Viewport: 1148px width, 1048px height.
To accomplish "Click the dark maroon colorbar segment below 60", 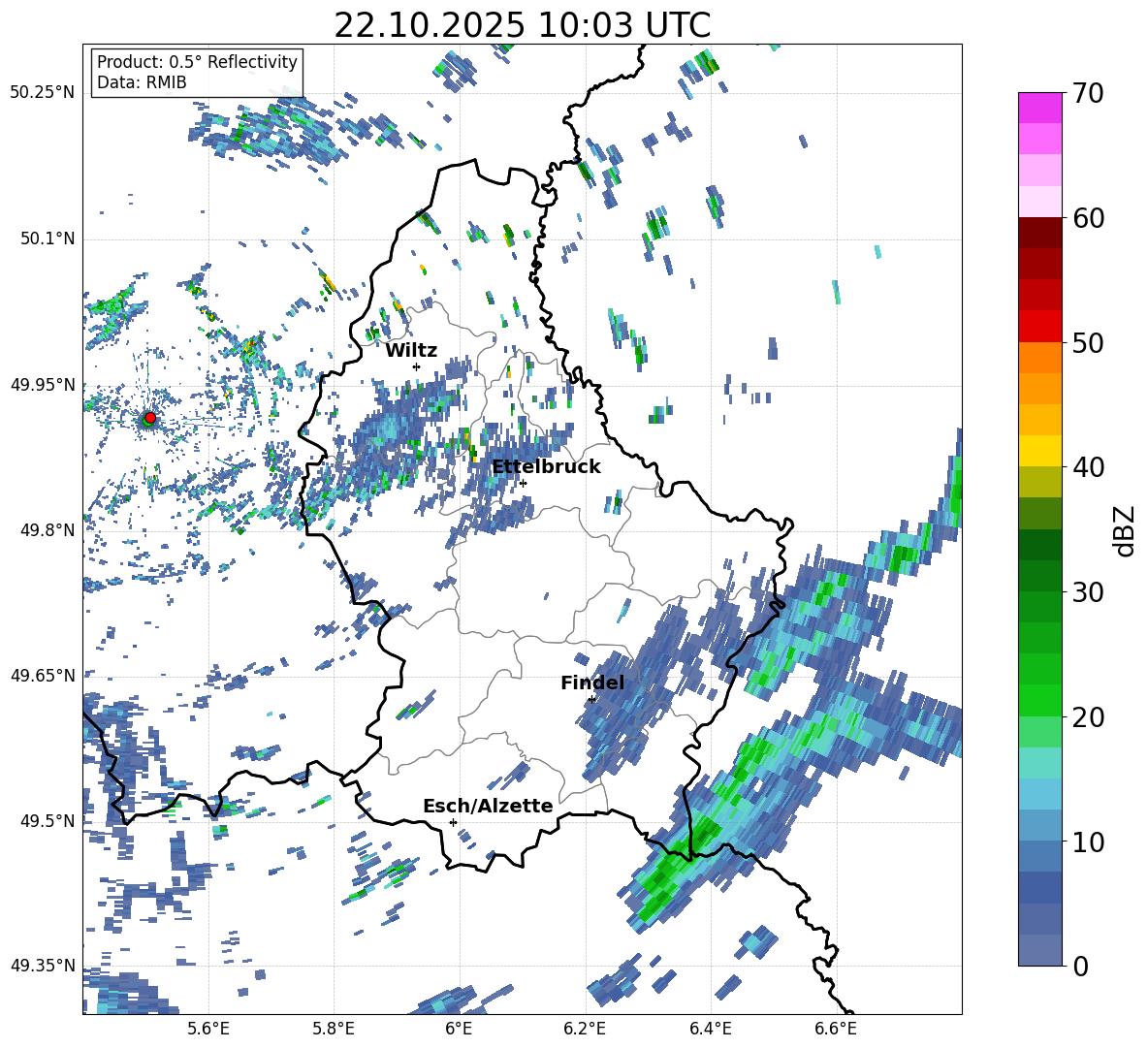I will pyautogui.click(x=1039, y=233).
